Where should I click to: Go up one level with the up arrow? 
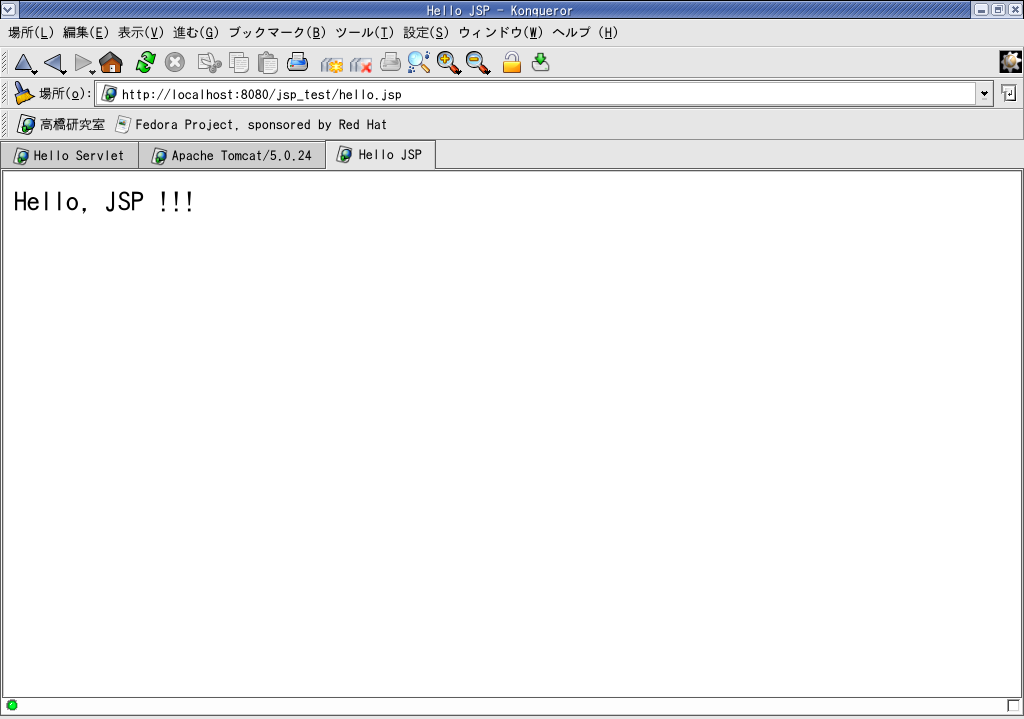(x=23, y=63)
